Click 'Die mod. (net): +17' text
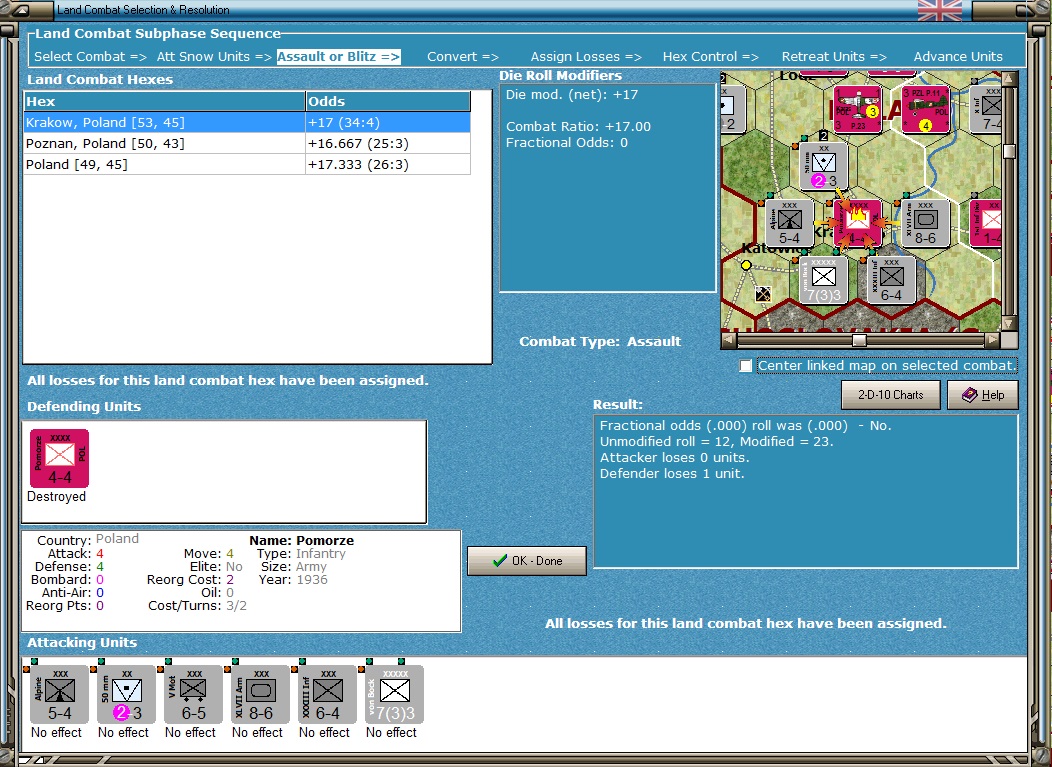The height and width of the screenshot is (767, 1052). tap(572, 95)
